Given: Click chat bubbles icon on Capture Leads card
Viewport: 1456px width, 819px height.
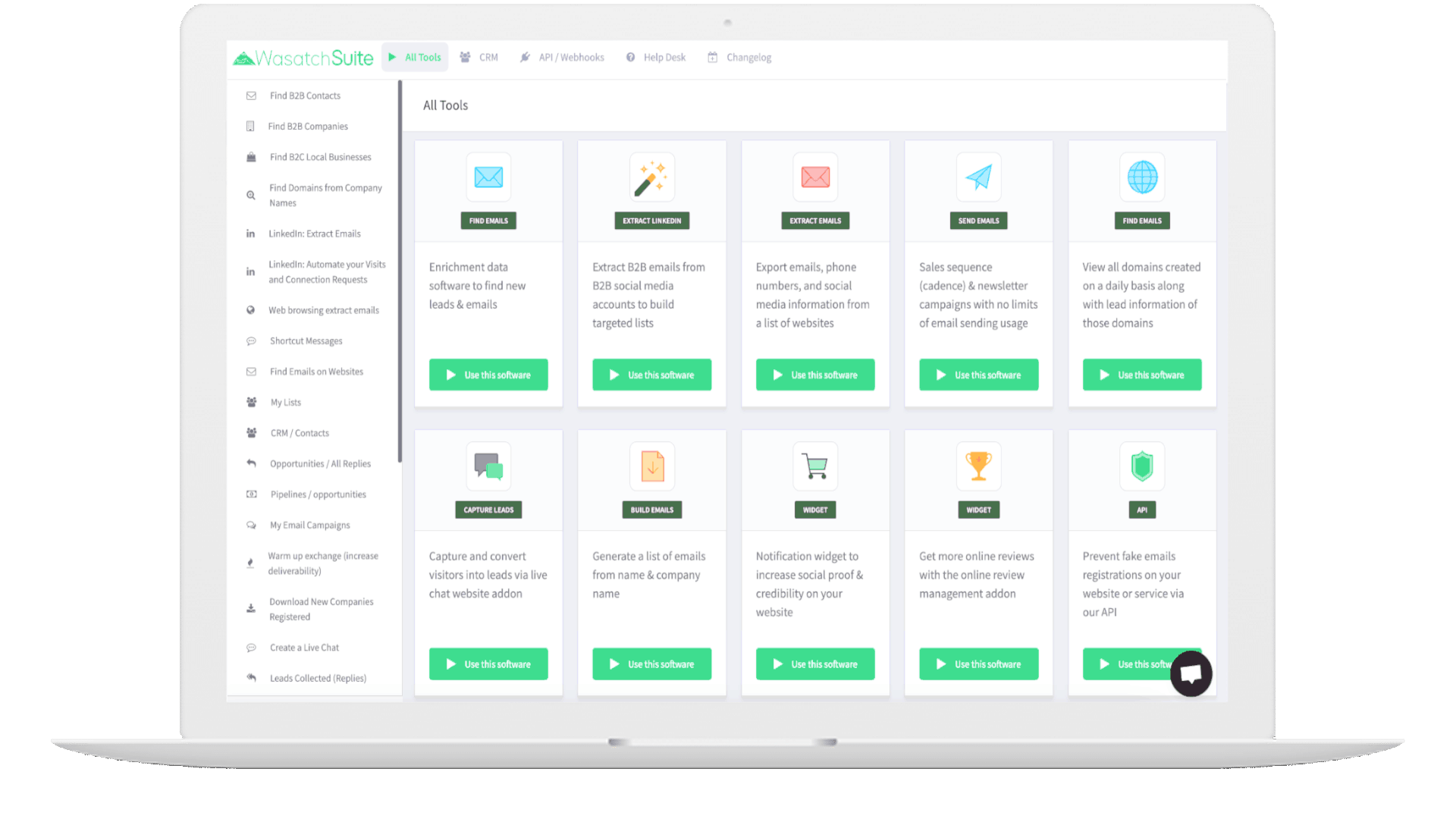Looking at the screenshot, I should [488, 466].
